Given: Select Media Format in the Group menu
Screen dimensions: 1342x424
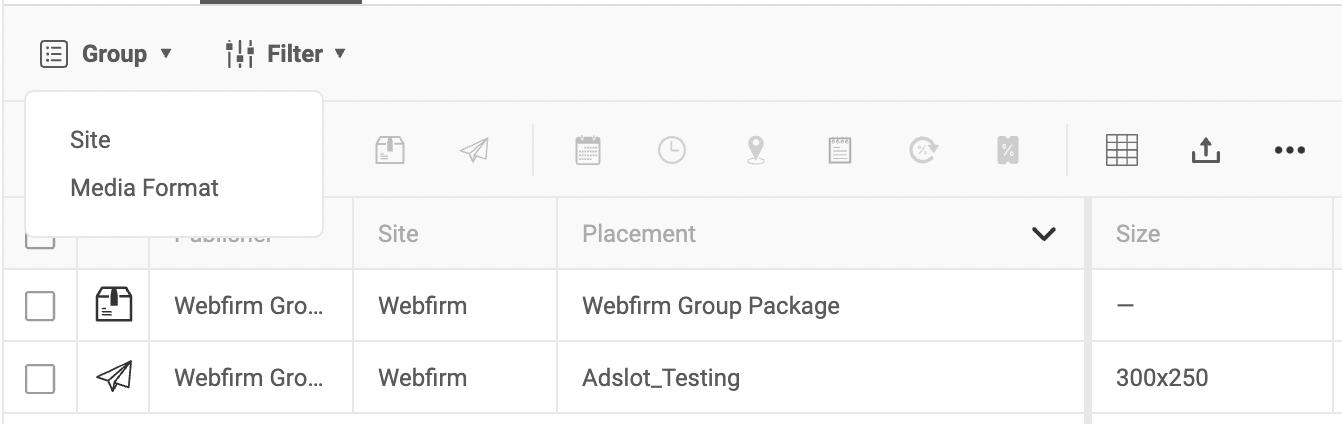Looking at the screenshot, I should coord(144,187).
